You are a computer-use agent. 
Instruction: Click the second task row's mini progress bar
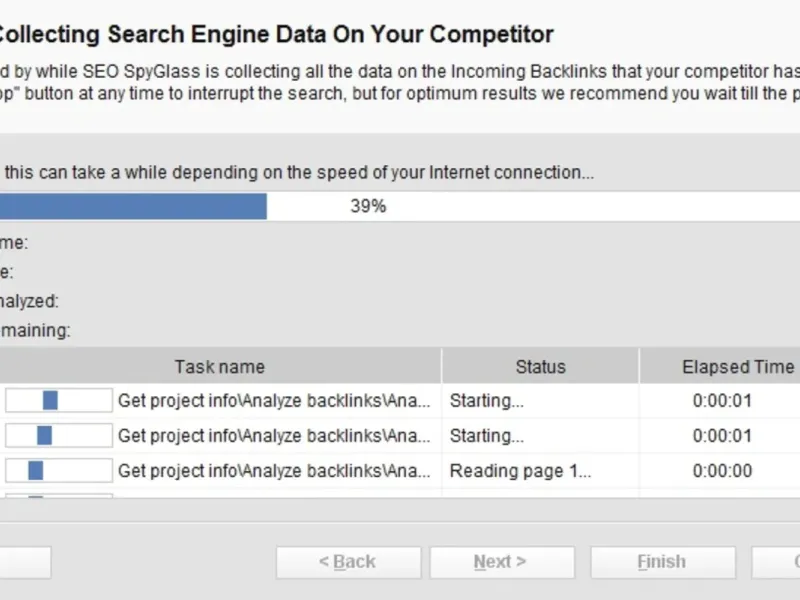click(58, 436)
